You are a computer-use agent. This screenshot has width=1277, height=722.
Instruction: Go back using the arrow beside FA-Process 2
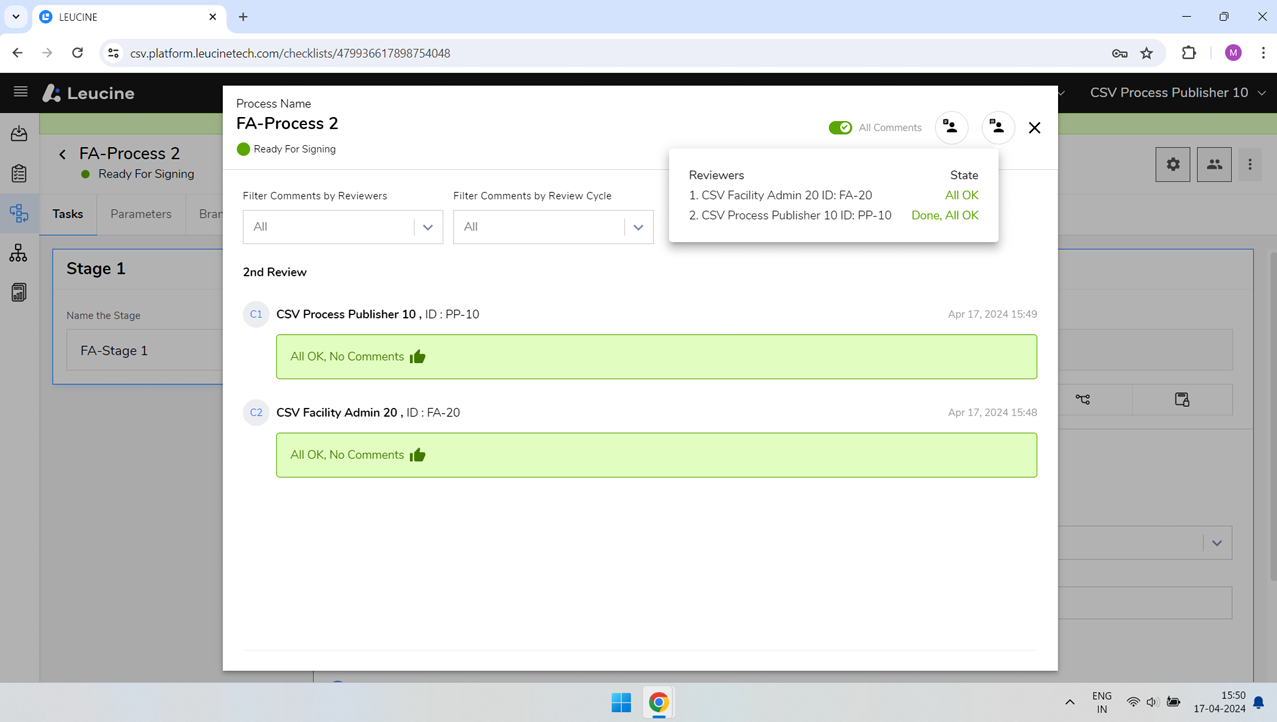(x=62, y=154)
